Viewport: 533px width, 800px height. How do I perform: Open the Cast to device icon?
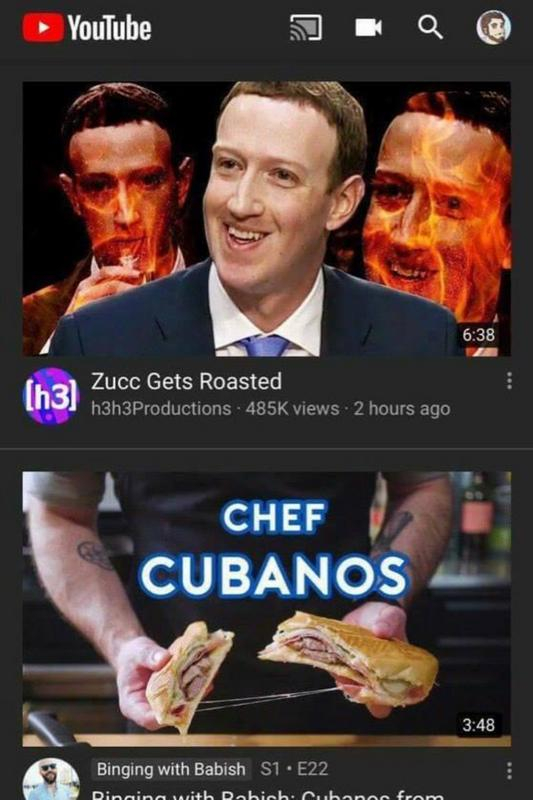(x=306, y=27)
